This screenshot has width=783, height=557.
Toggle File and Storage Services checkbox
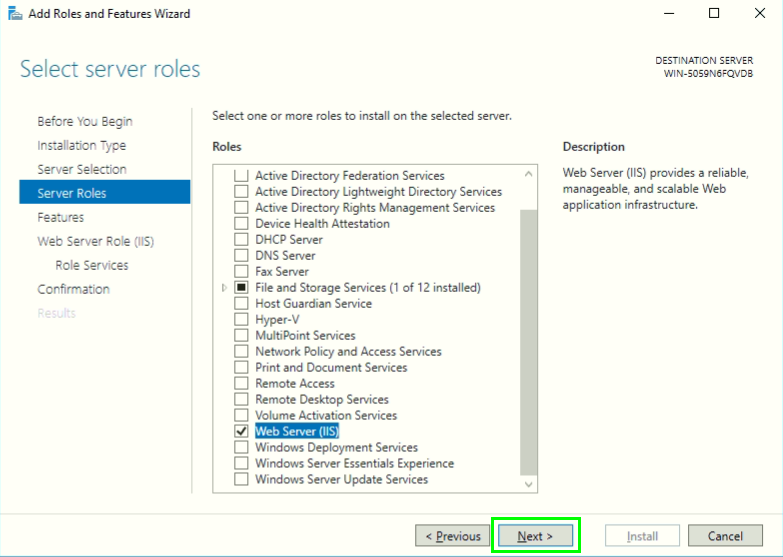241,287
